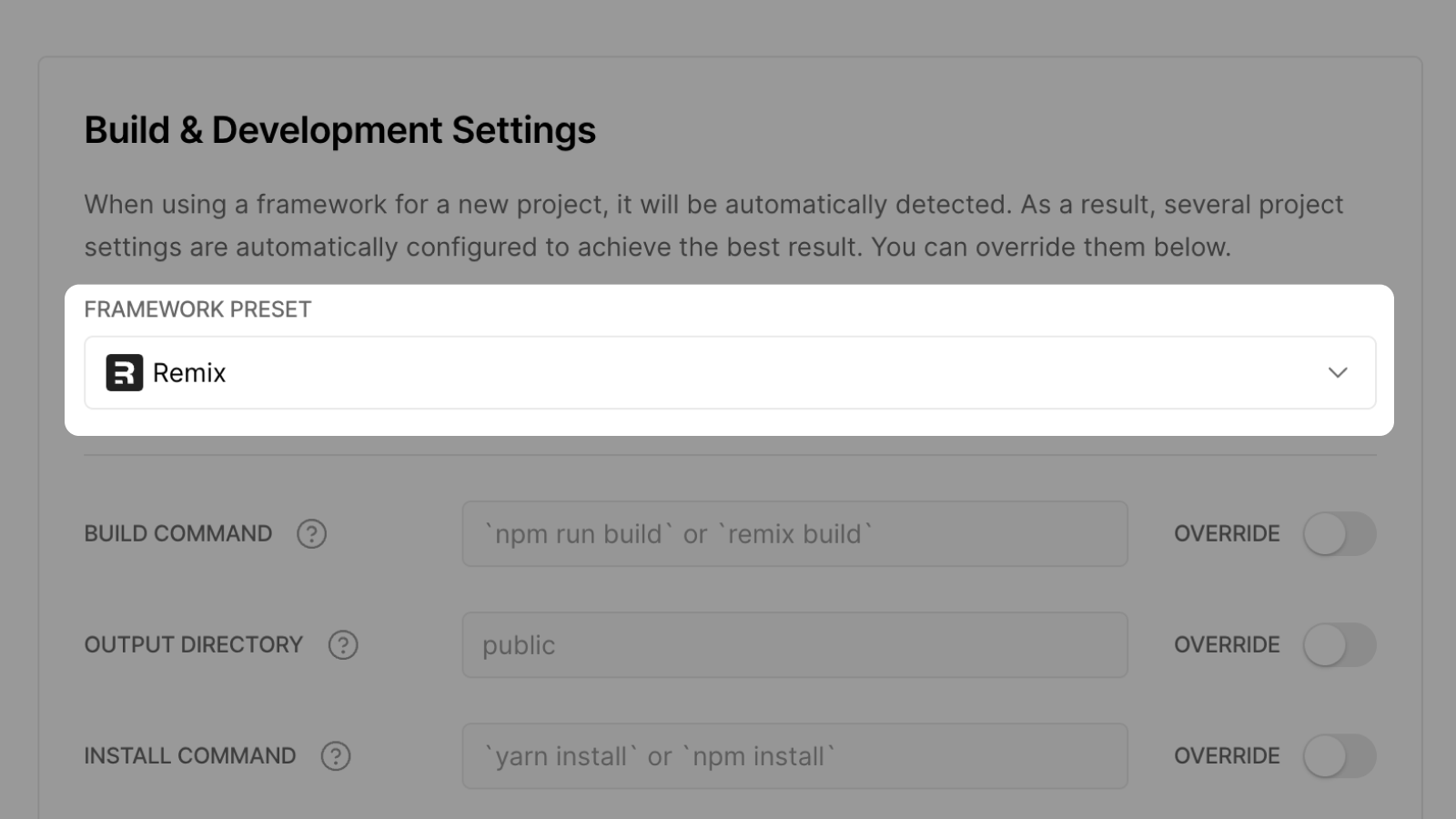The image size is (1456, 819).
Task: Click inside the Build Command input field
Action: [794, 534]
